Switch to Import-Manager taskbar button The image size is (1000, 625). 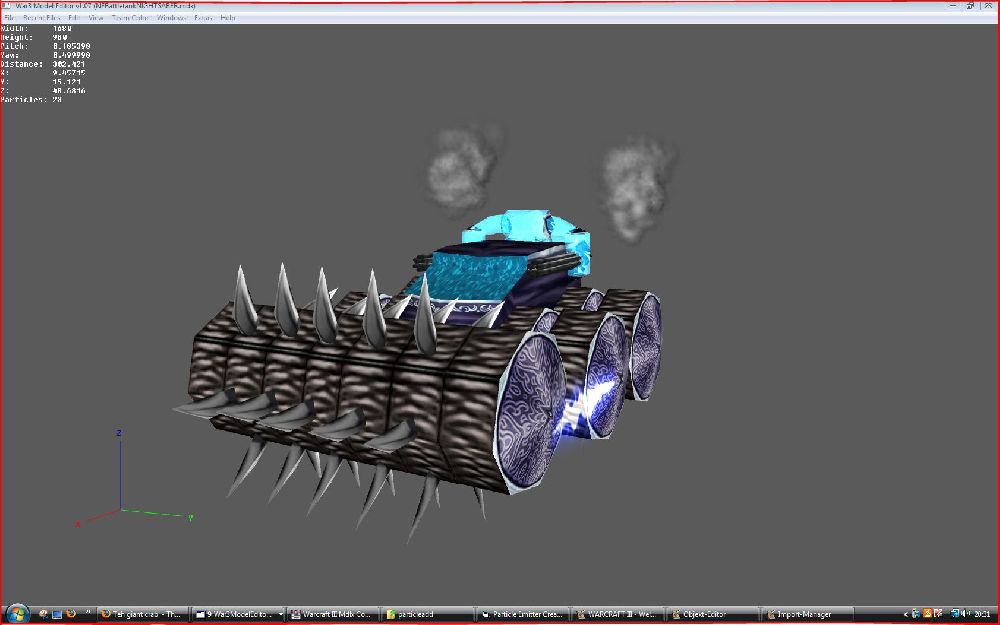pyautogui.click(x=807, y=614)
